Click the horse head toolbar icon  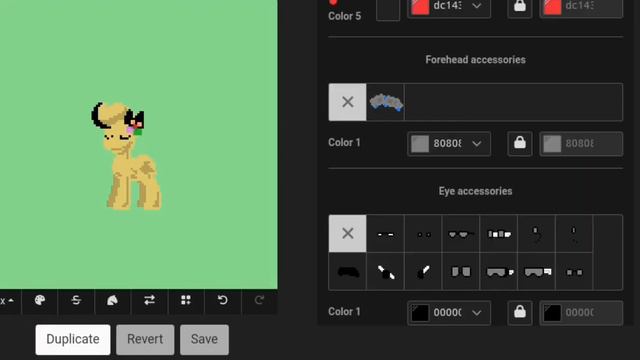[112, 301]
